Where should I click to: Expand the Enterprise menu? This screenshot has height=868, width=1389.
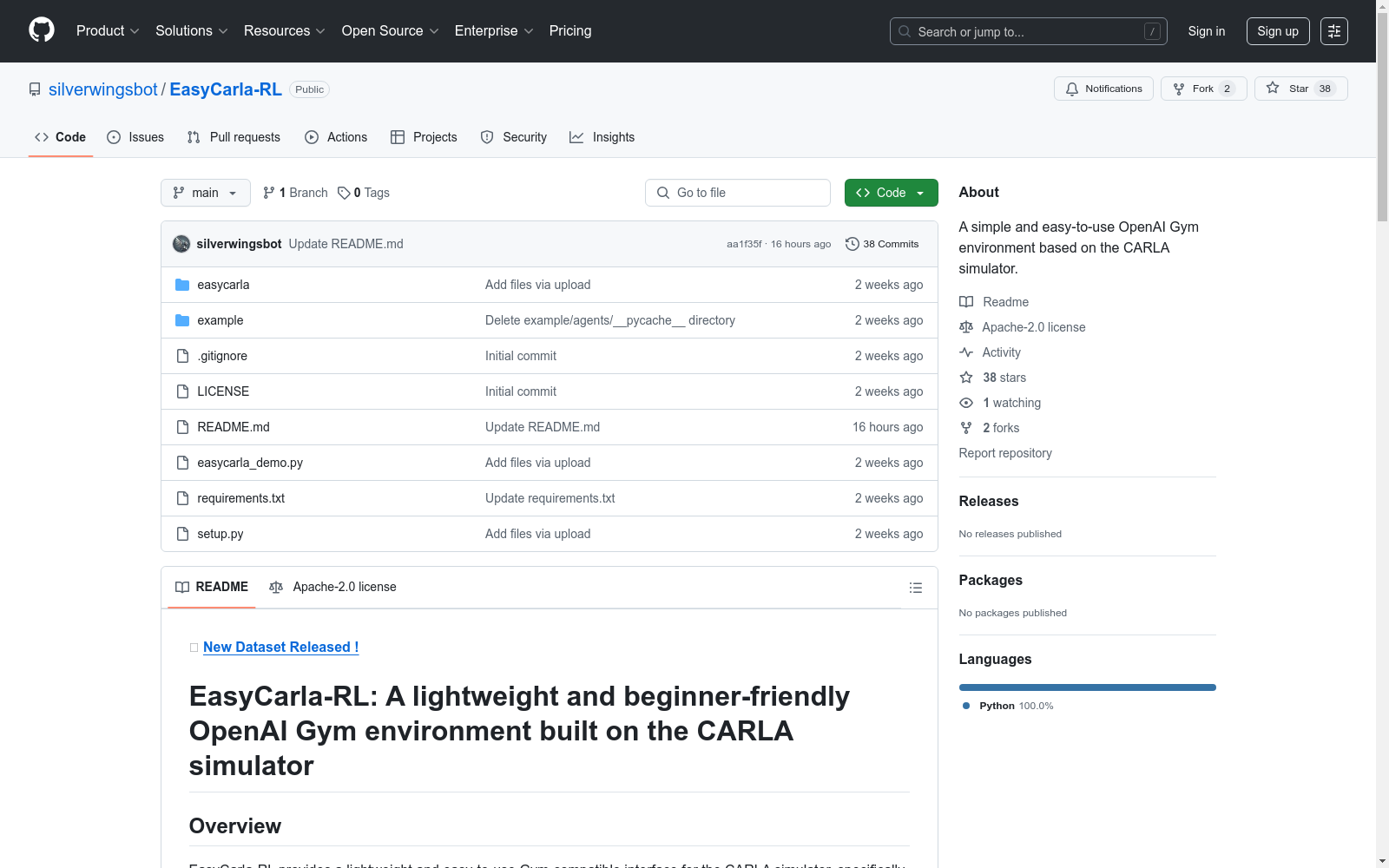(494, 31)
